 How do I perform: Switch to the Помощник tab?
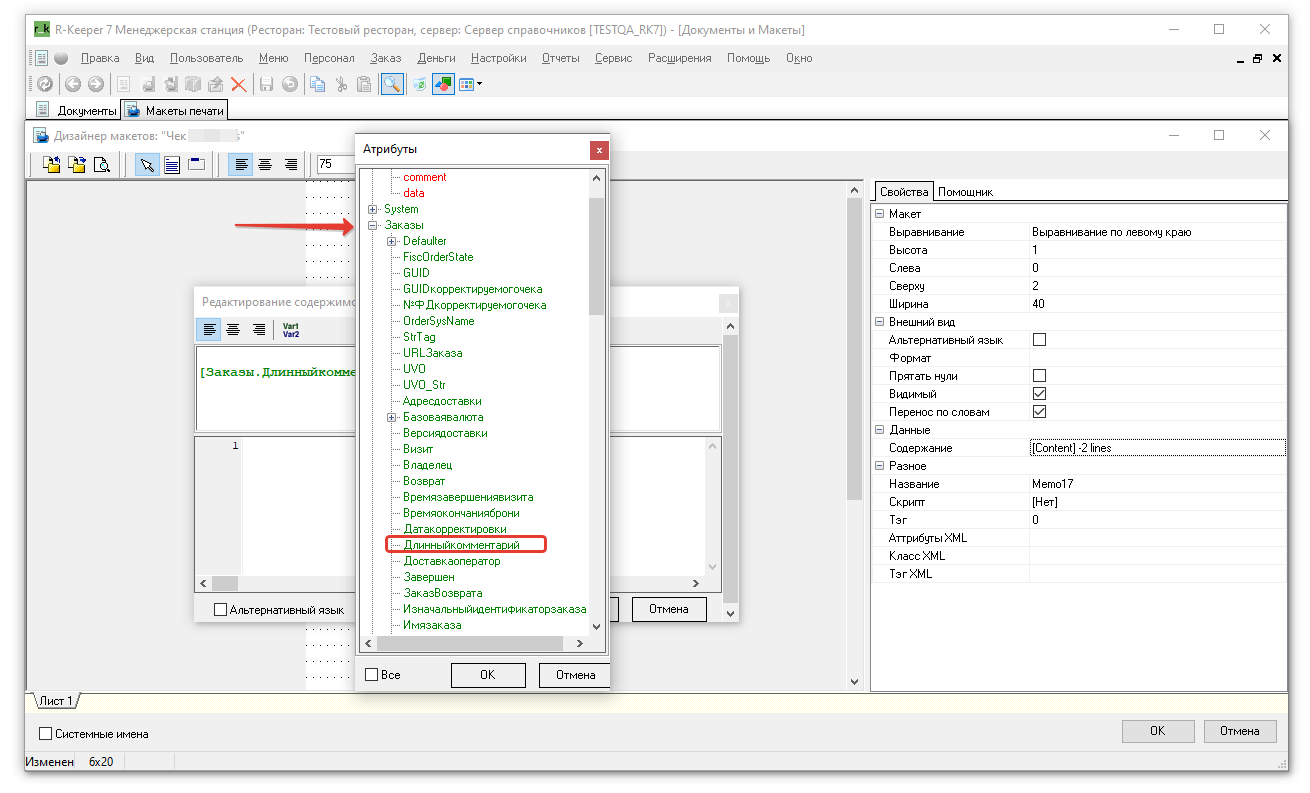point(965,192)
